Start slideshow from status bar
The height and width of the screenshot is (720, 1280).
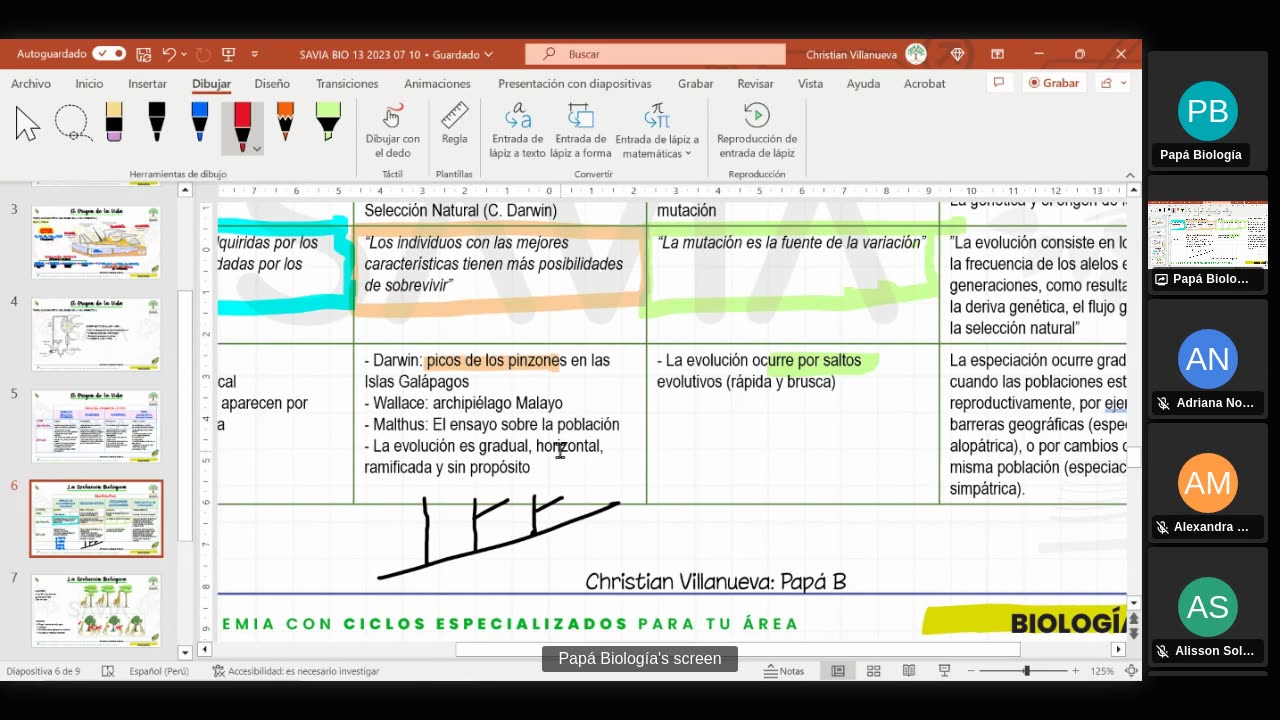[x=943, y=671]
